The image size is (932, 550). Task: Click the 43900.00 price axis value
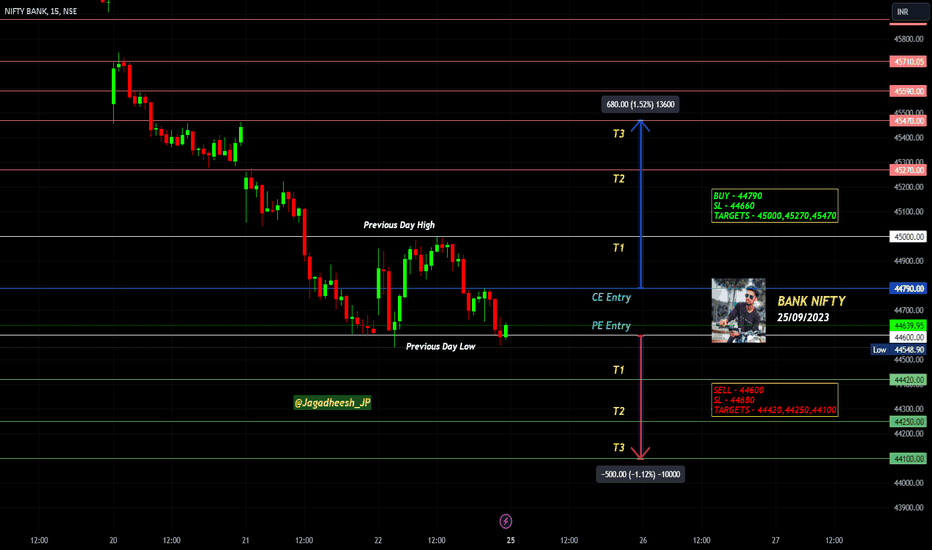[909, 508]
